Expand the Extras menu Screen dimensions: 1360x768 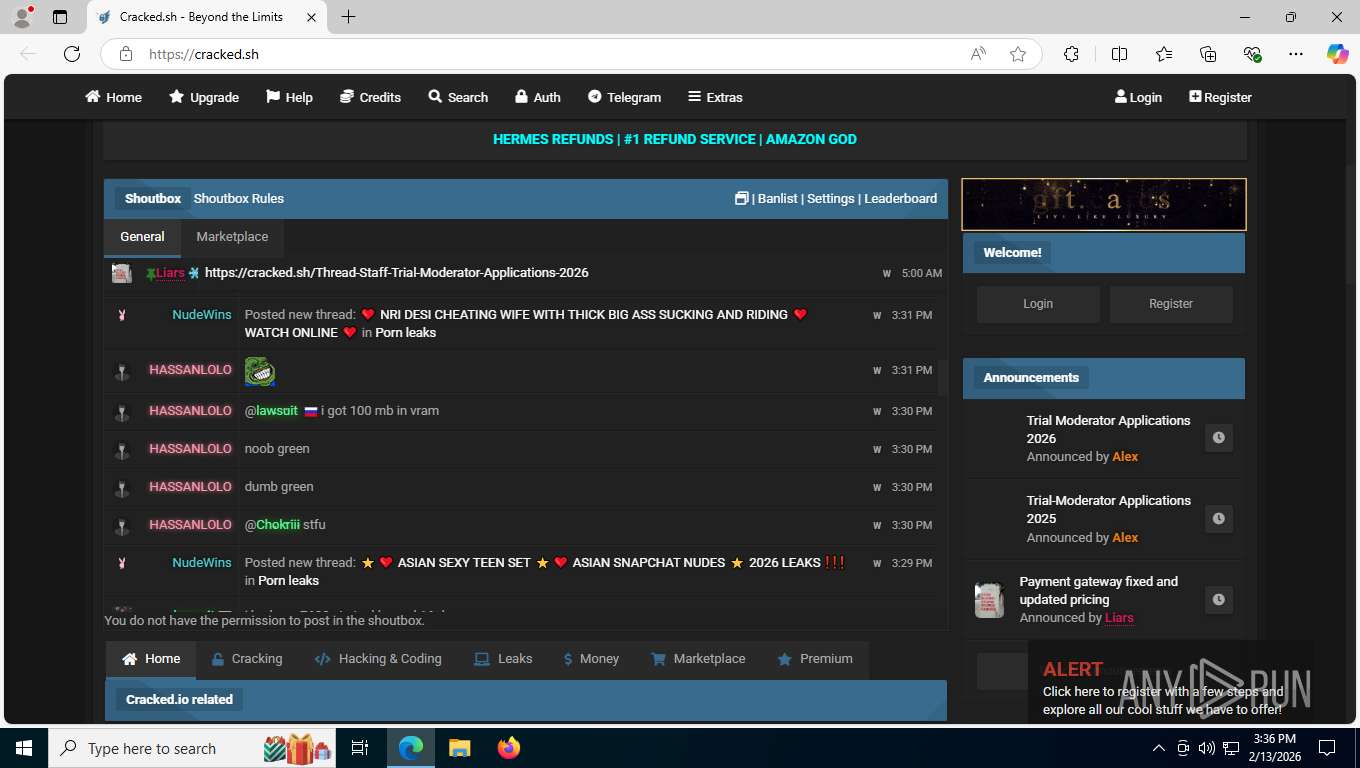(x=715, y=97)
